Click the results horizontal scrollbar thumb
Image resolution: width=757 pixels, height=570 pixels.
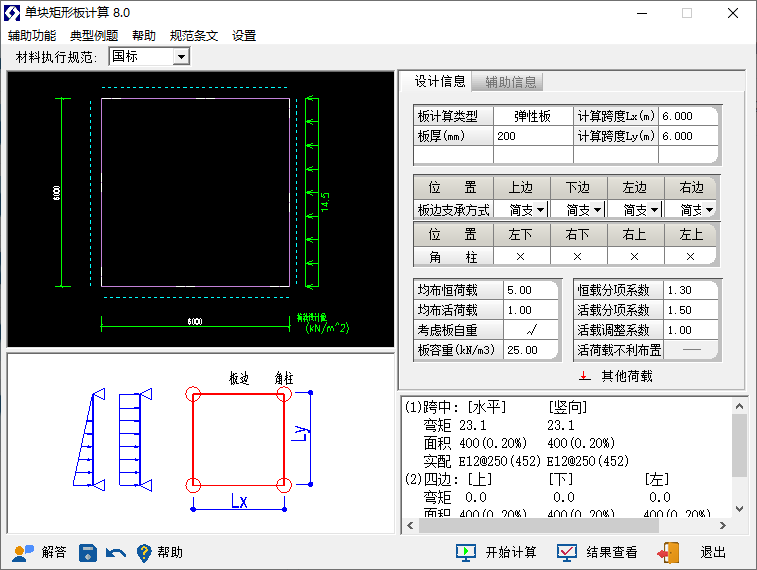(x=539, y=526)
